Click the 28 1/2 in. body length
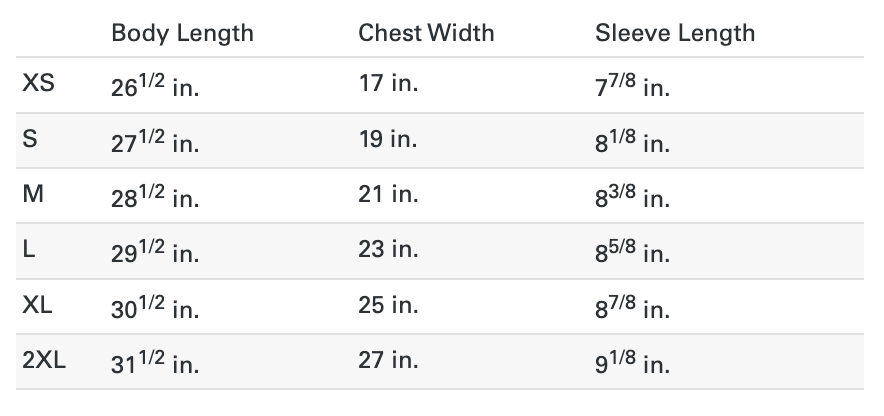 [x=155, y=196]
